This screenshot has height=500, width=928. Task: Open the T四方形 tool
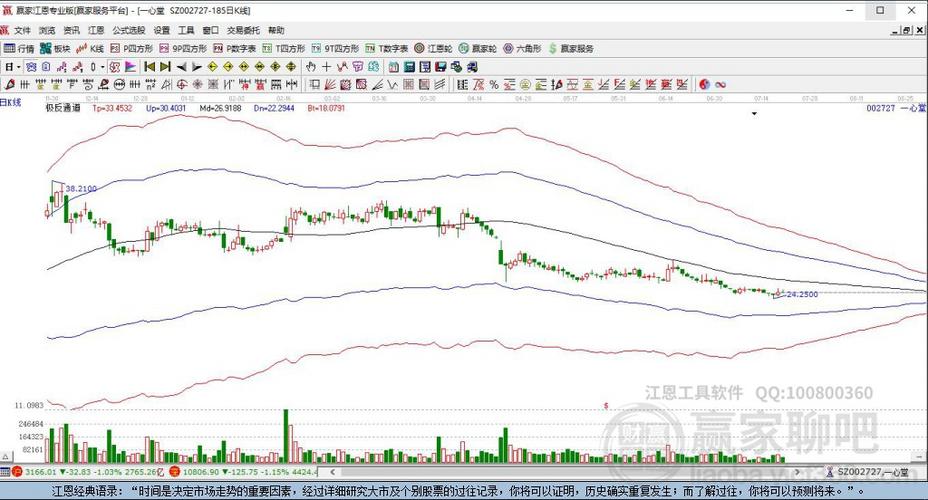[283, 49]
